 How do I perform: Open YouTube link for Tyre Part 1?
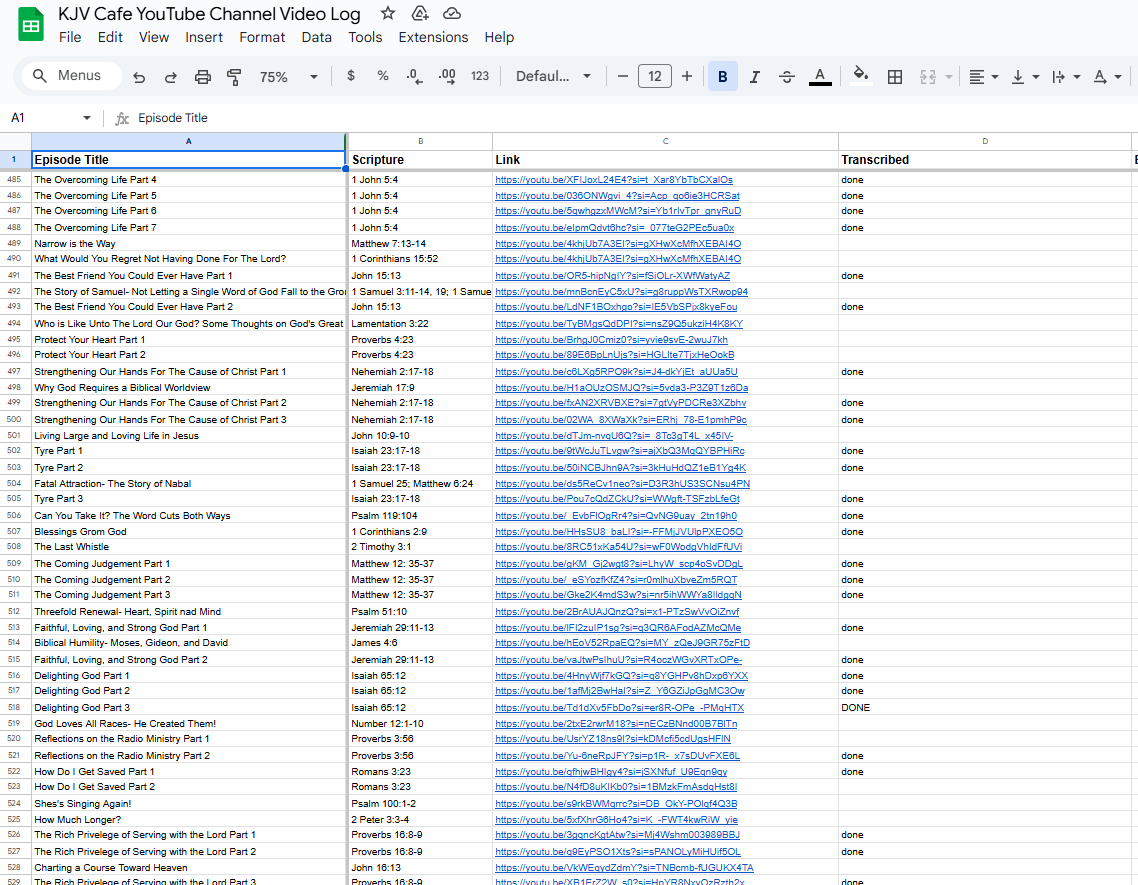(x=619, y=451)
